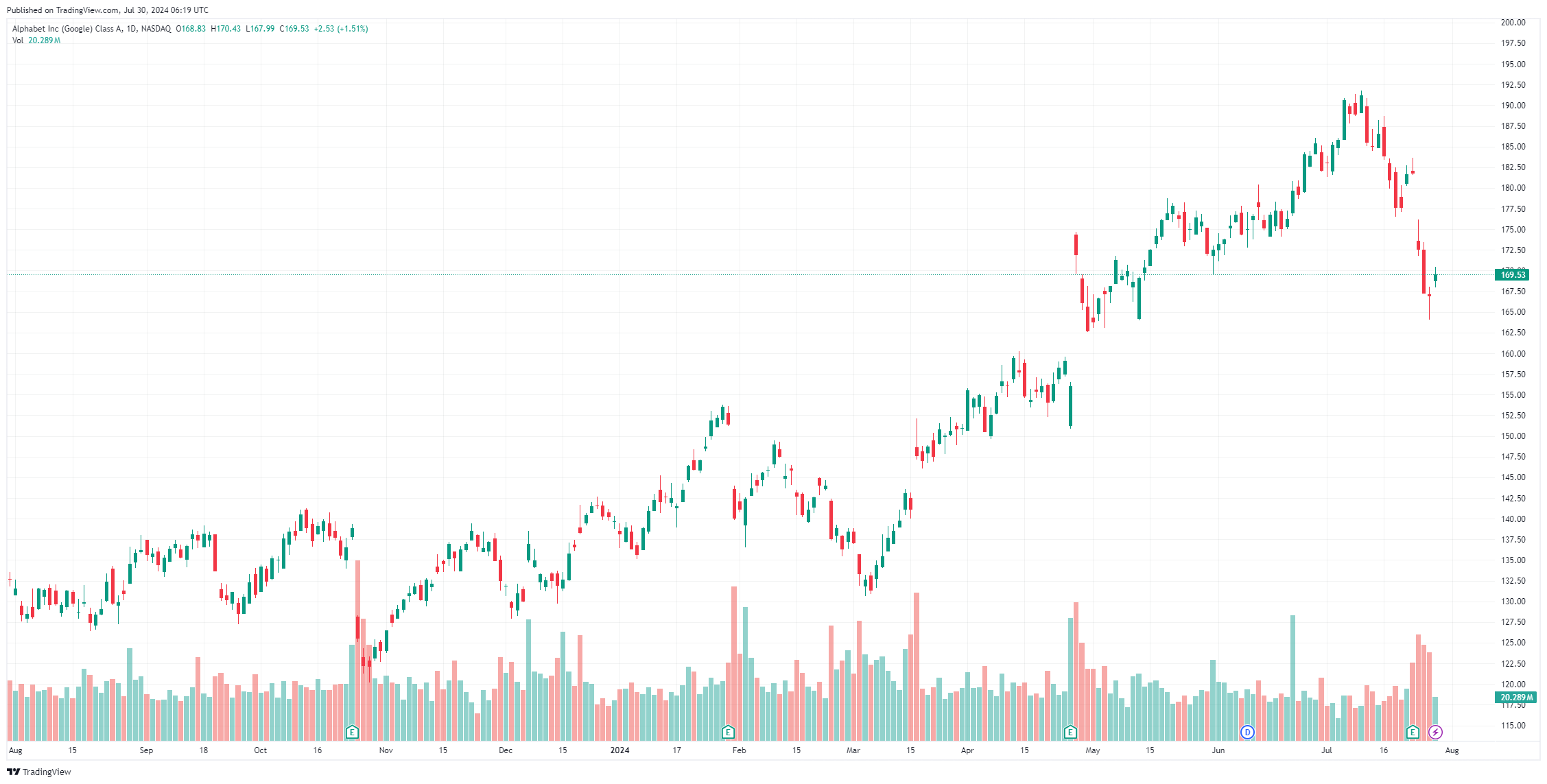Select the late-April earnings E marker
The height and width of the screenshot is (784, 1547).
(1070, 732)
